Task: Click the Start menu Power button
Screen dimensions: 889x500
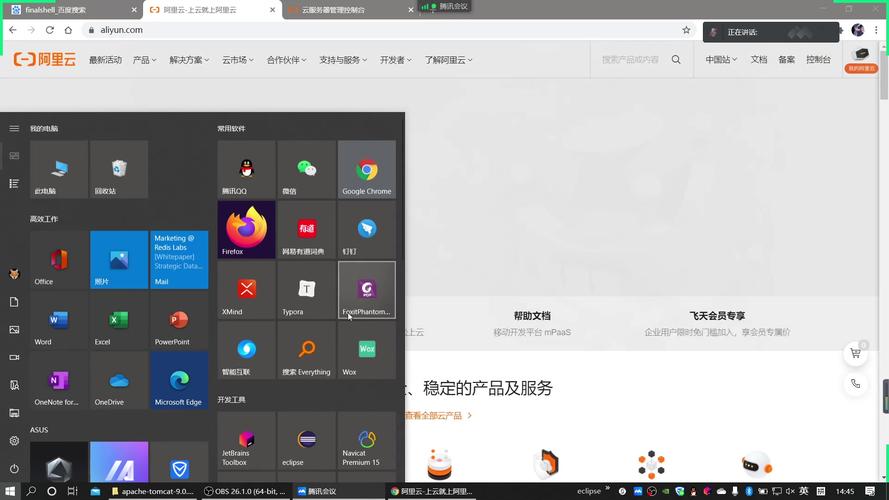Action: [x=14, y=469]
